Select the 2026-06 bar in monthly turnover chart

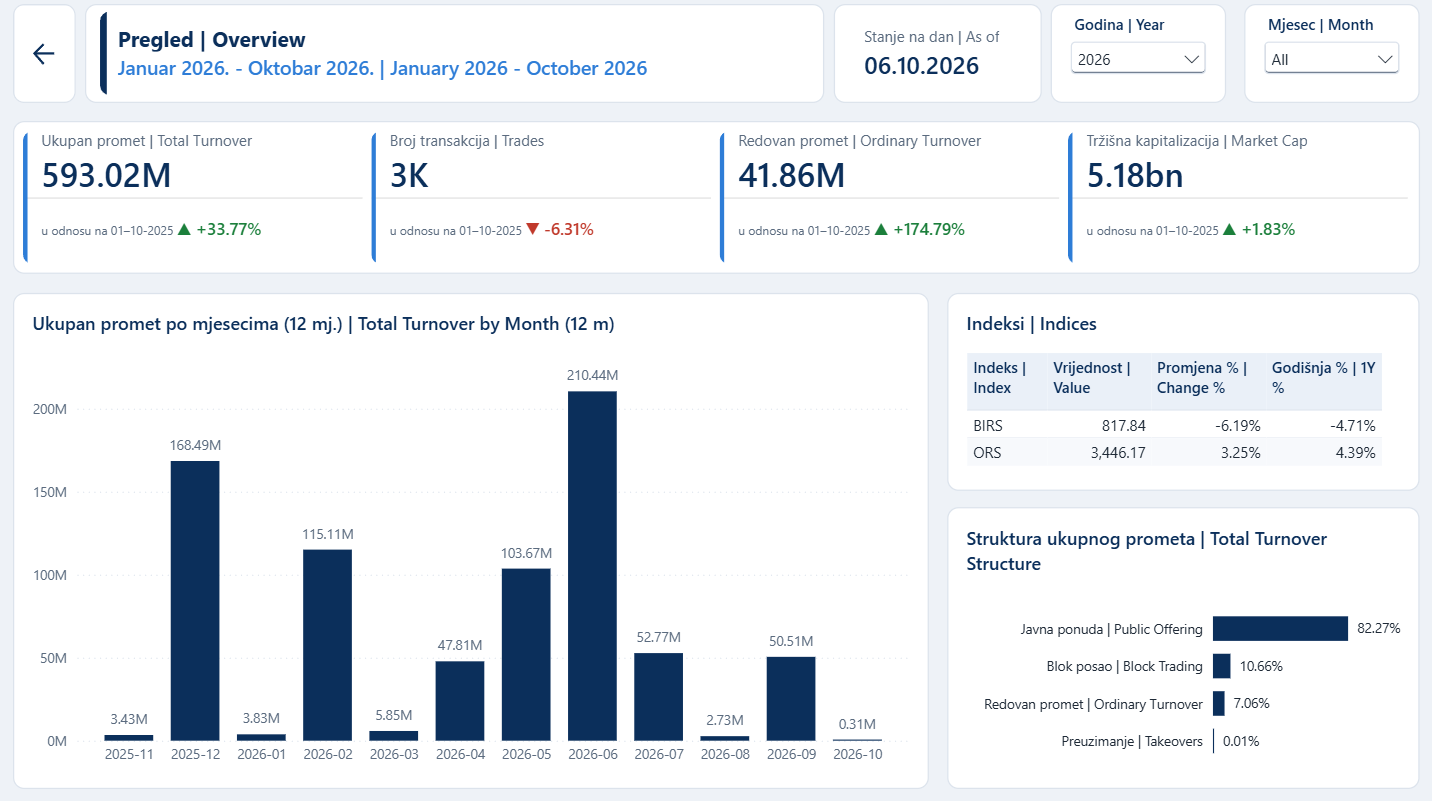click(592, 566)
